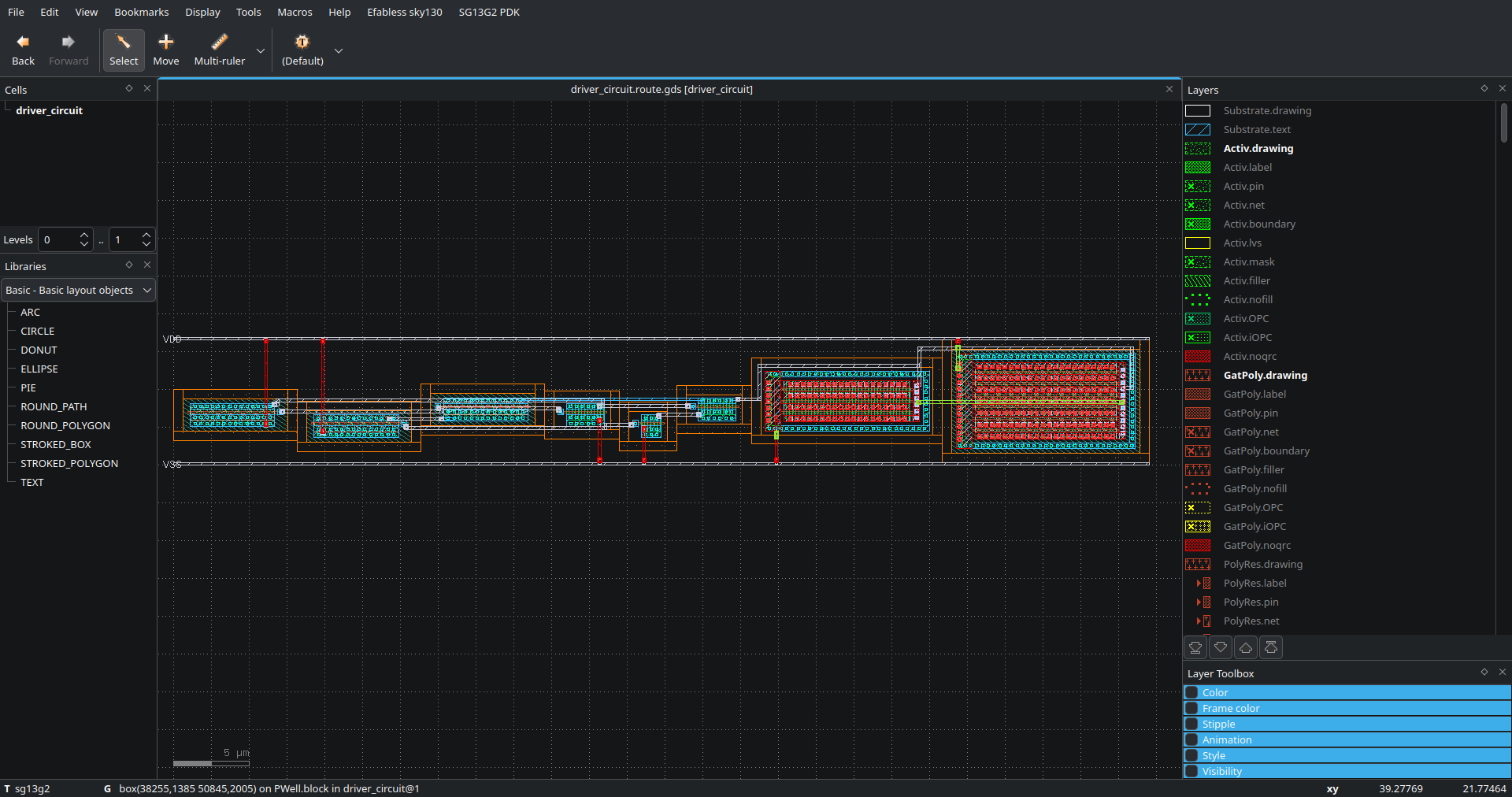
Task: Select the ROUND_POLYGON library object
Action: coord(65,425)
